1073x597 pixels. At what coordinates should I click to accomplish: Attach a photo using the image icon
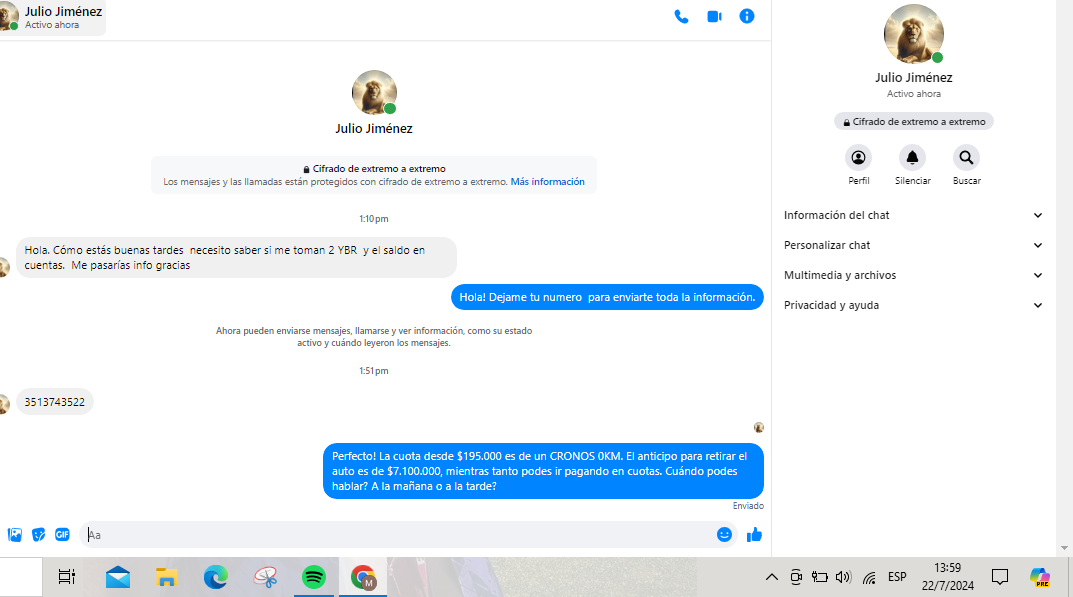click(x=15, y=535)
